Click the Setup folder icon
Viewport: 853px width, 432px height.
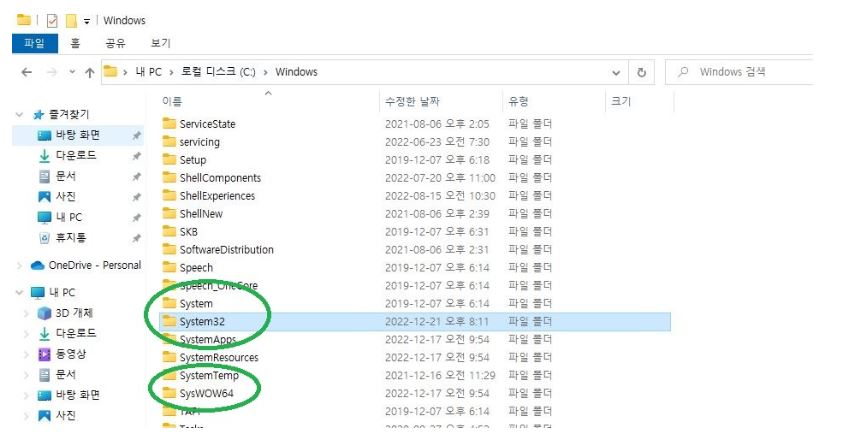170,159
